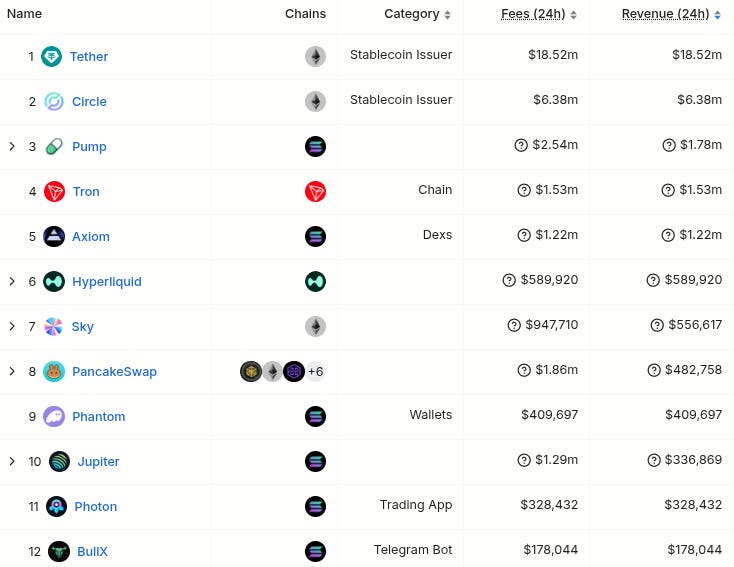Viewport: 734px width, 567px height.
Task: Click the BSC chain icon in PancakeSwap row
Action: [251, 371]
